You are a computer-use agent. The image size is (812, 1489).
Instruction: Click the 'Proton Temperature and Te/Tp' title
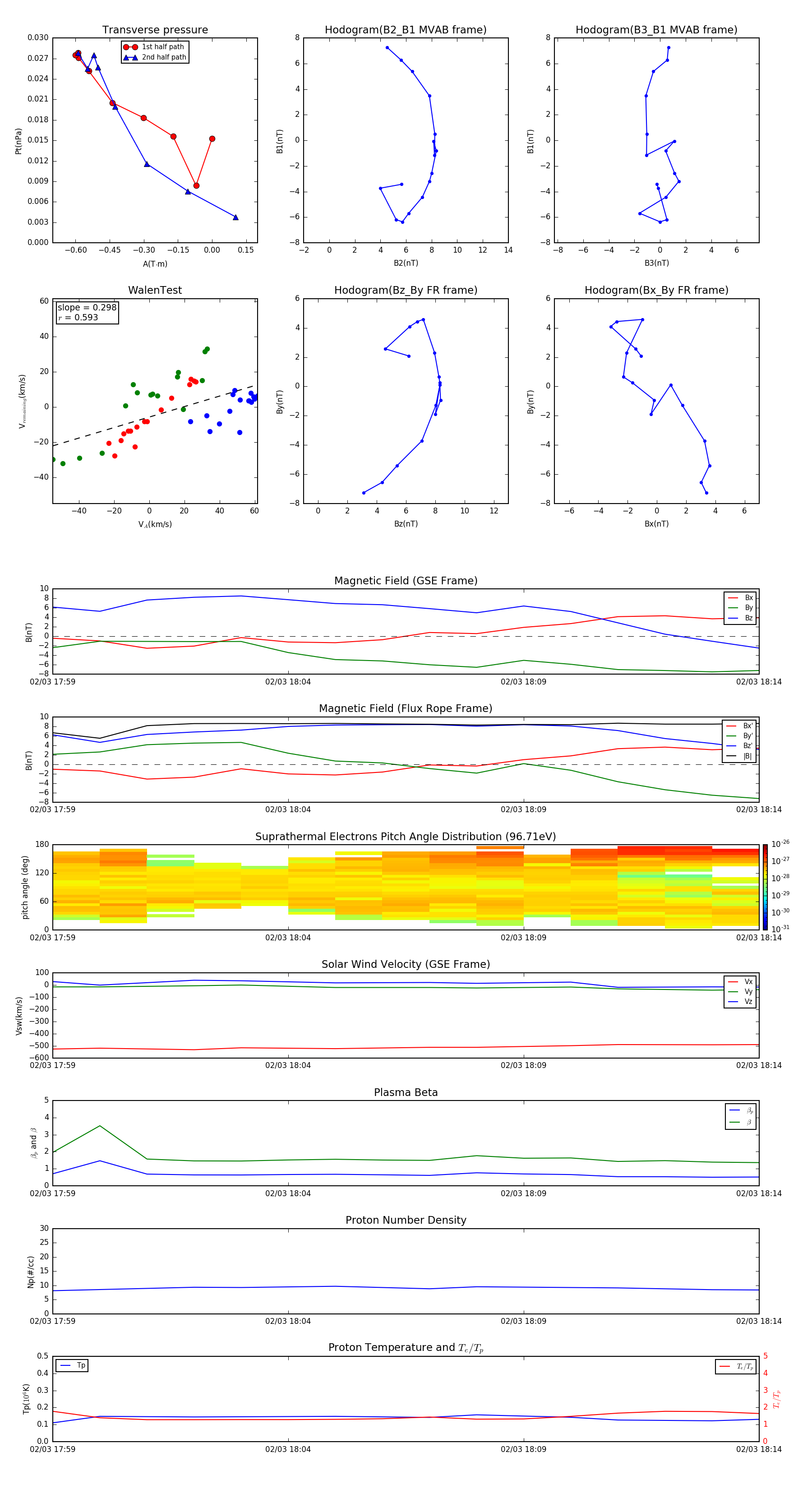(x=406, y=1348)
